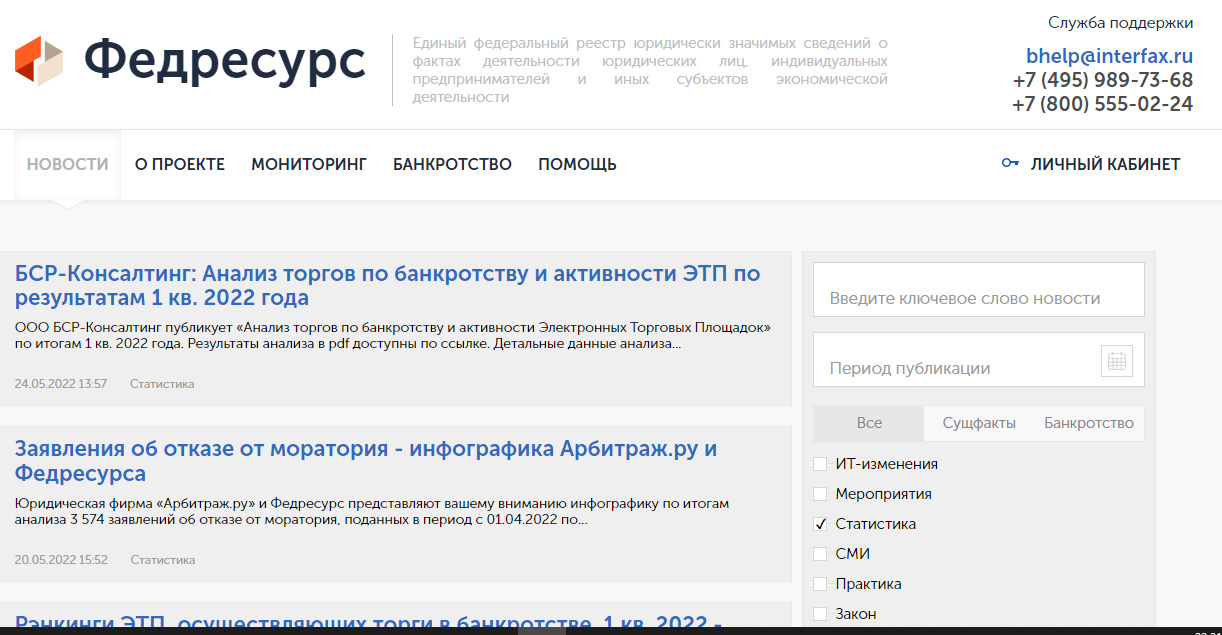The height and width of the screenshot is (635, 1222).
Task: Open the calendar icon in Период публикации
Action: click(x=1117, y=361)
